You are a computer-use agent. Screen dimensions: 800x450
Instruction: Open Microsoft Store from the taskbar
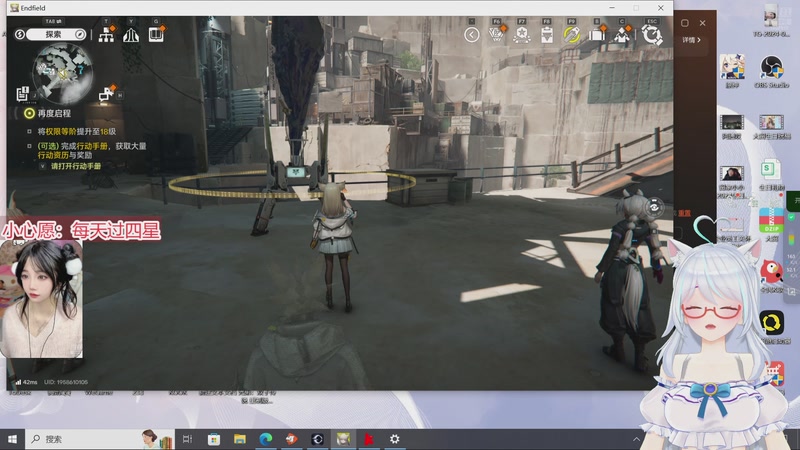tap(214, 439)
